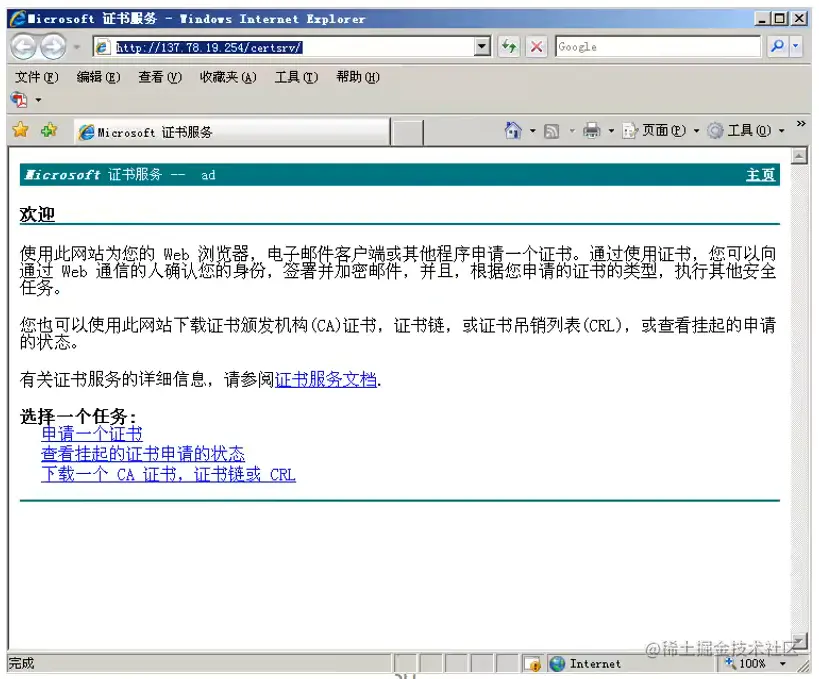
Task: Expand the Home icon dropdown arrow
Action: [533, 131]
